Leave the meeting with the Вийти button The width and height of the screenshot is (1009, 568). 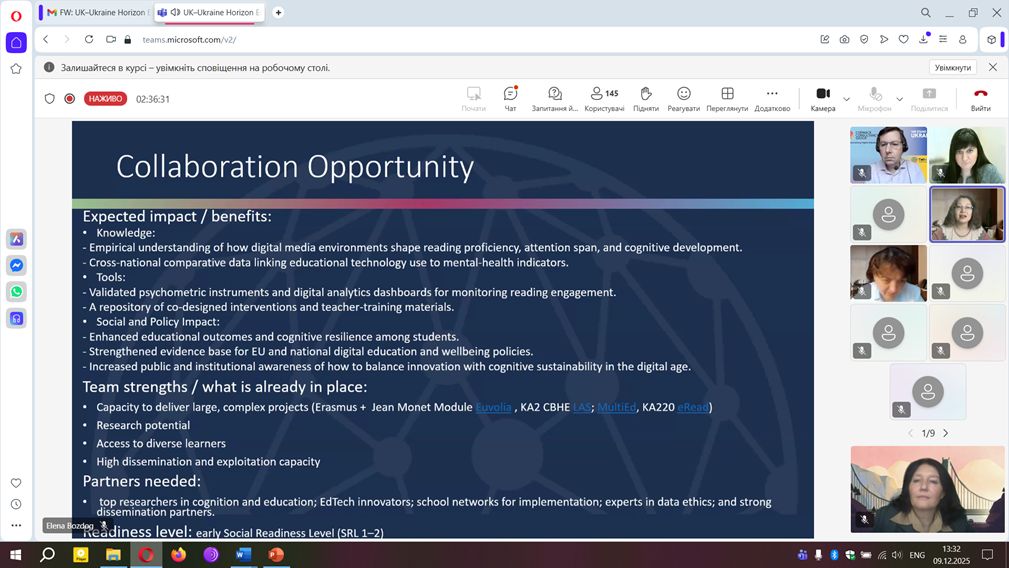[980, 98]
